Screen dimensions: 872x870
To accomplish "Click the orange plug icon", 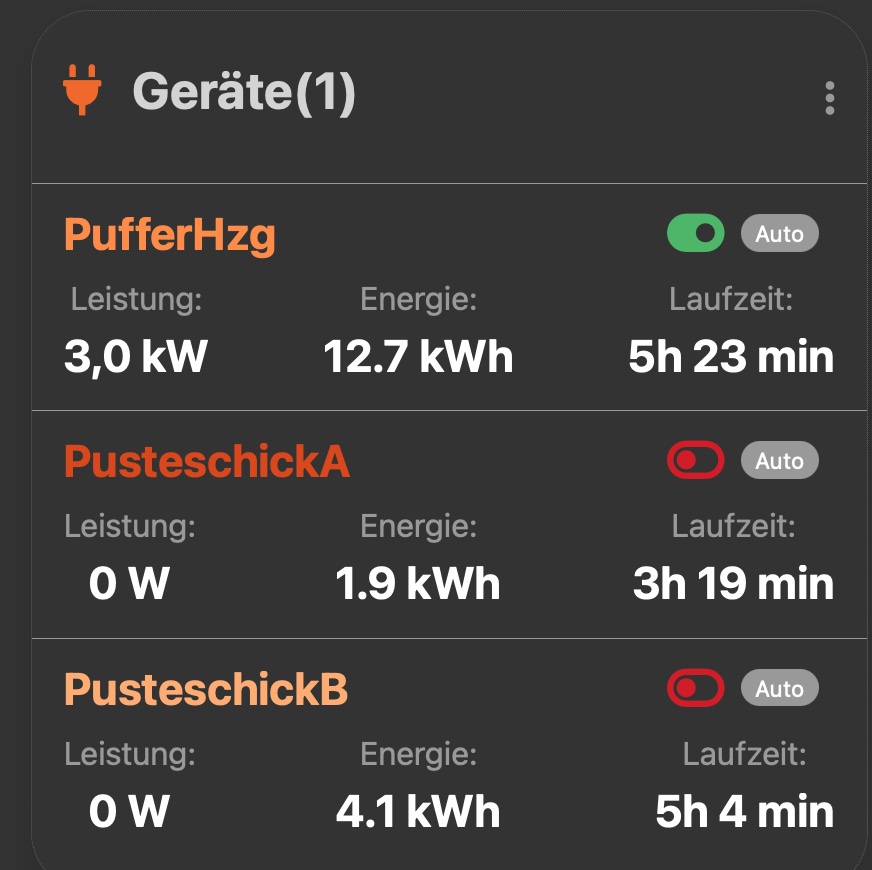I will coord(82,90).
